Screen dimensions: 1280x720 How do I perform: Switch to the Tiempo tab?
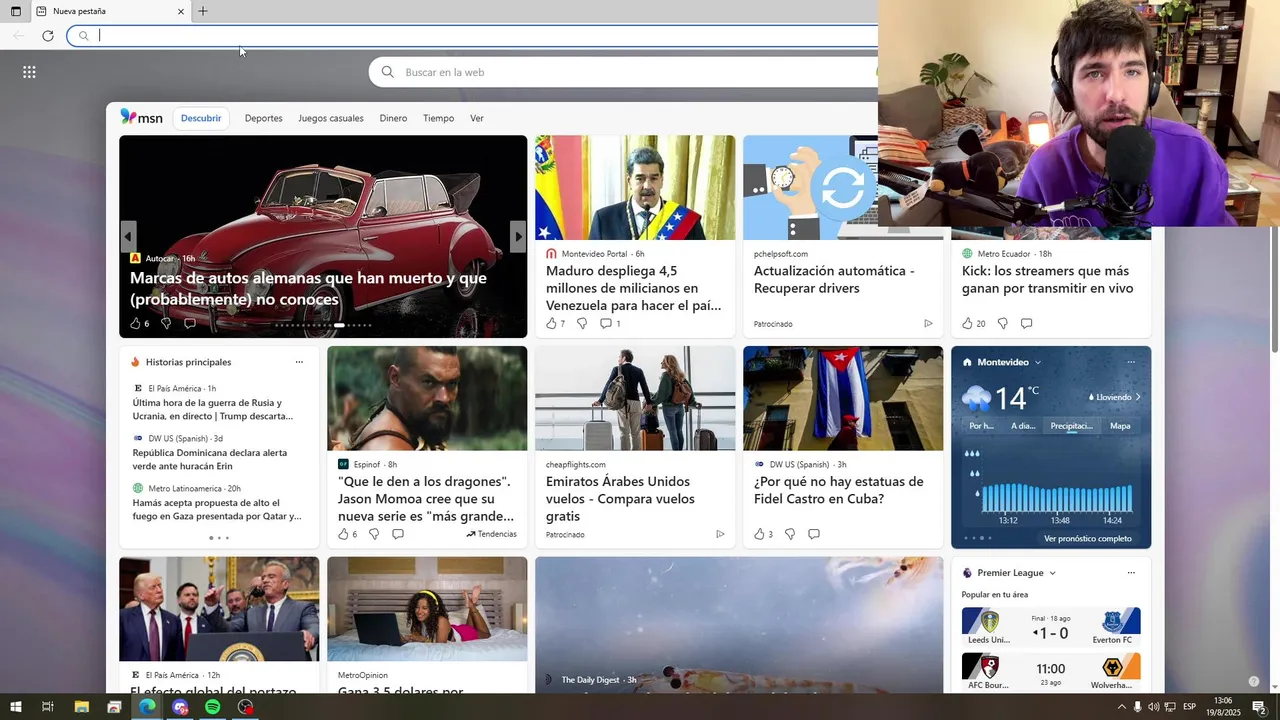[x=438, y=118]
